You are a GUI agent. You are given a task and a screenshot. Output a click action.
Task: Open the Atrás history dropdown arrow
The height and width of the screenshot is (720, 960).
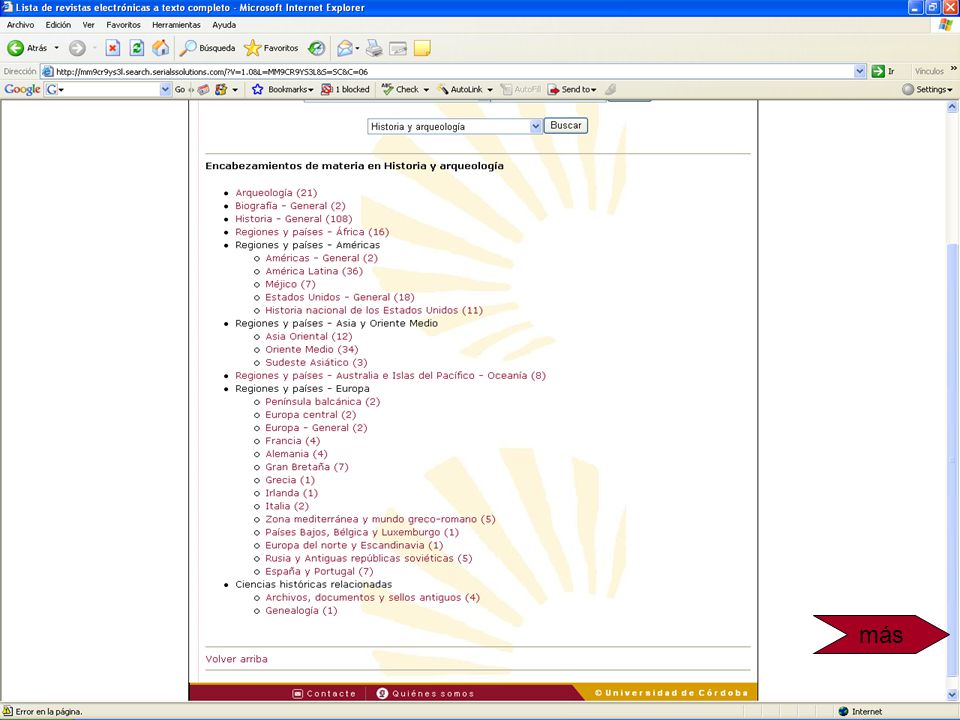[57, 48]
